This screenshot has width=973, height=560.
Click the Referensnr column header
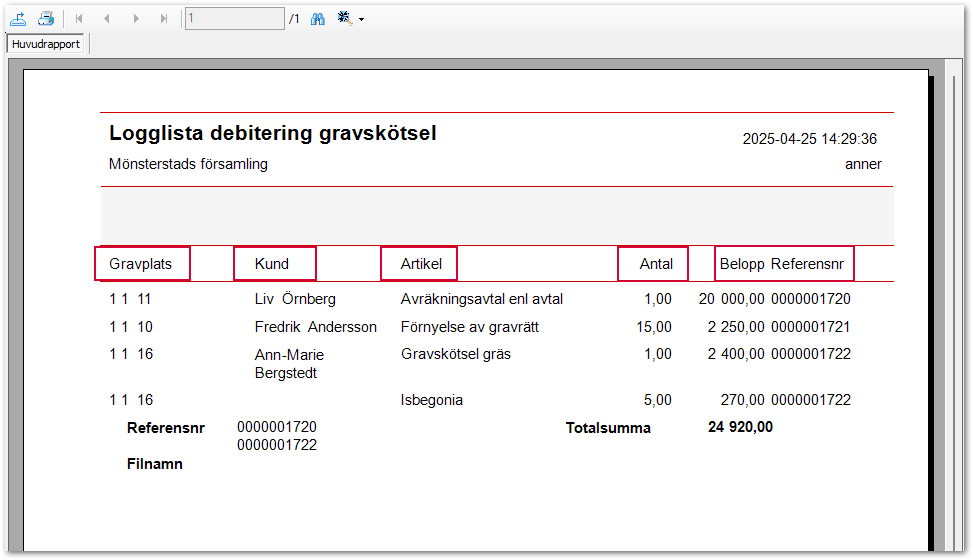click(807, 264)
